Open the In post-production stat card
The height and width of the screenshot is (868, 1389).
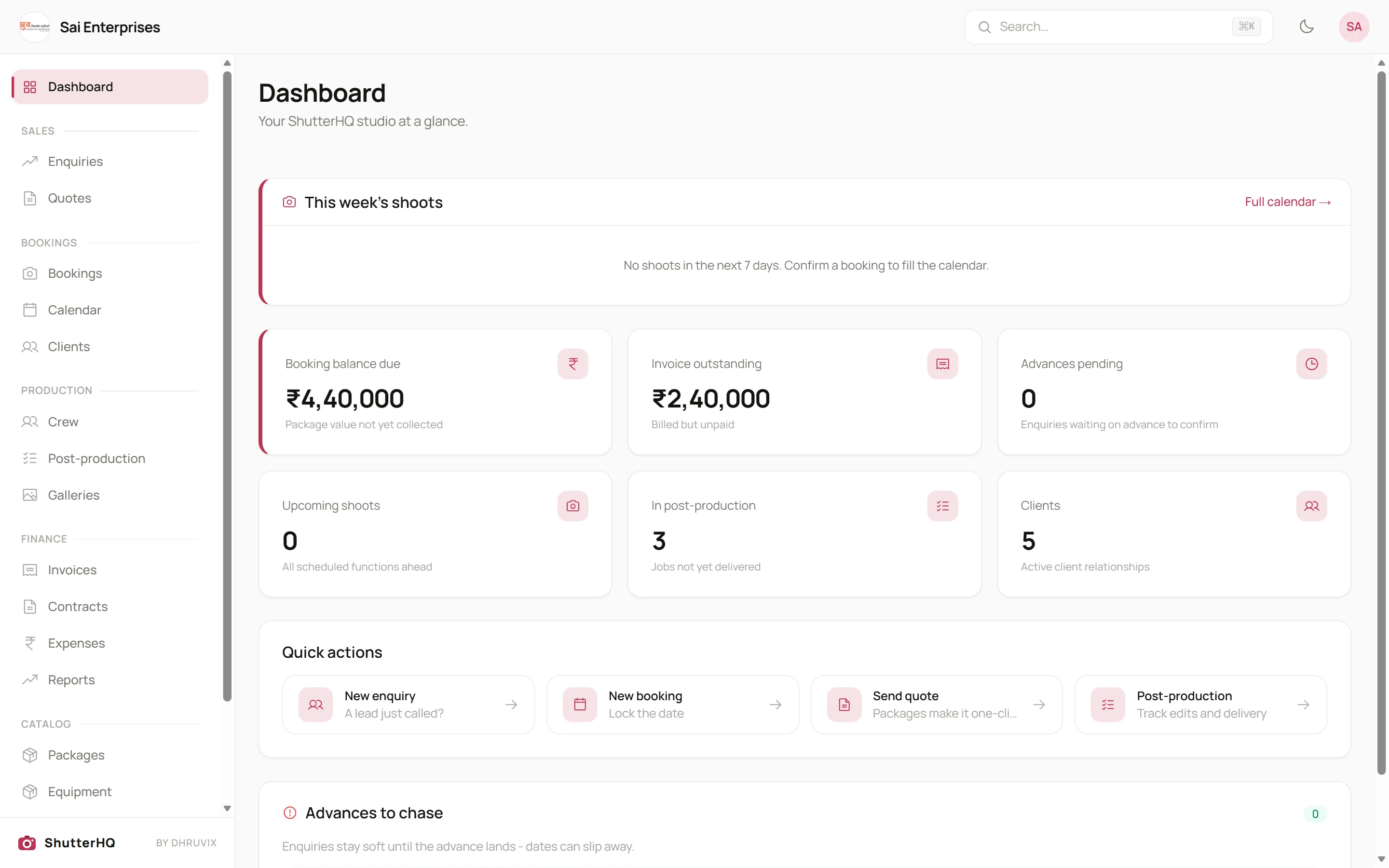[804, 534]
